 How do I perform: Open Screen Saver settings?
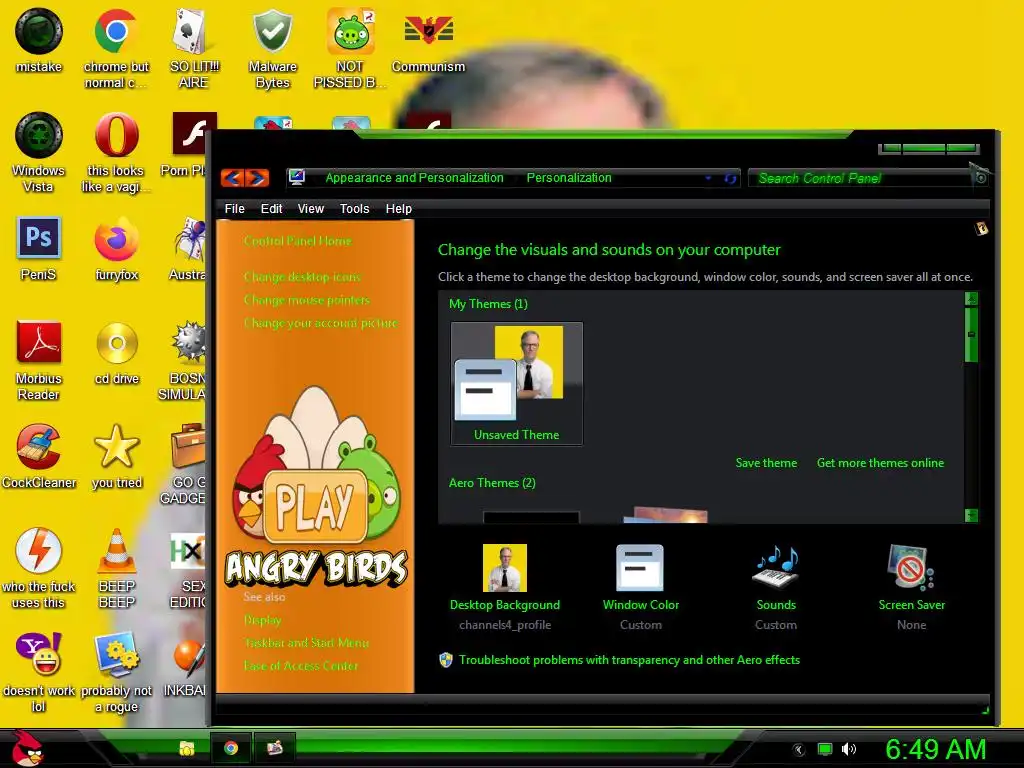click(912, 587)
